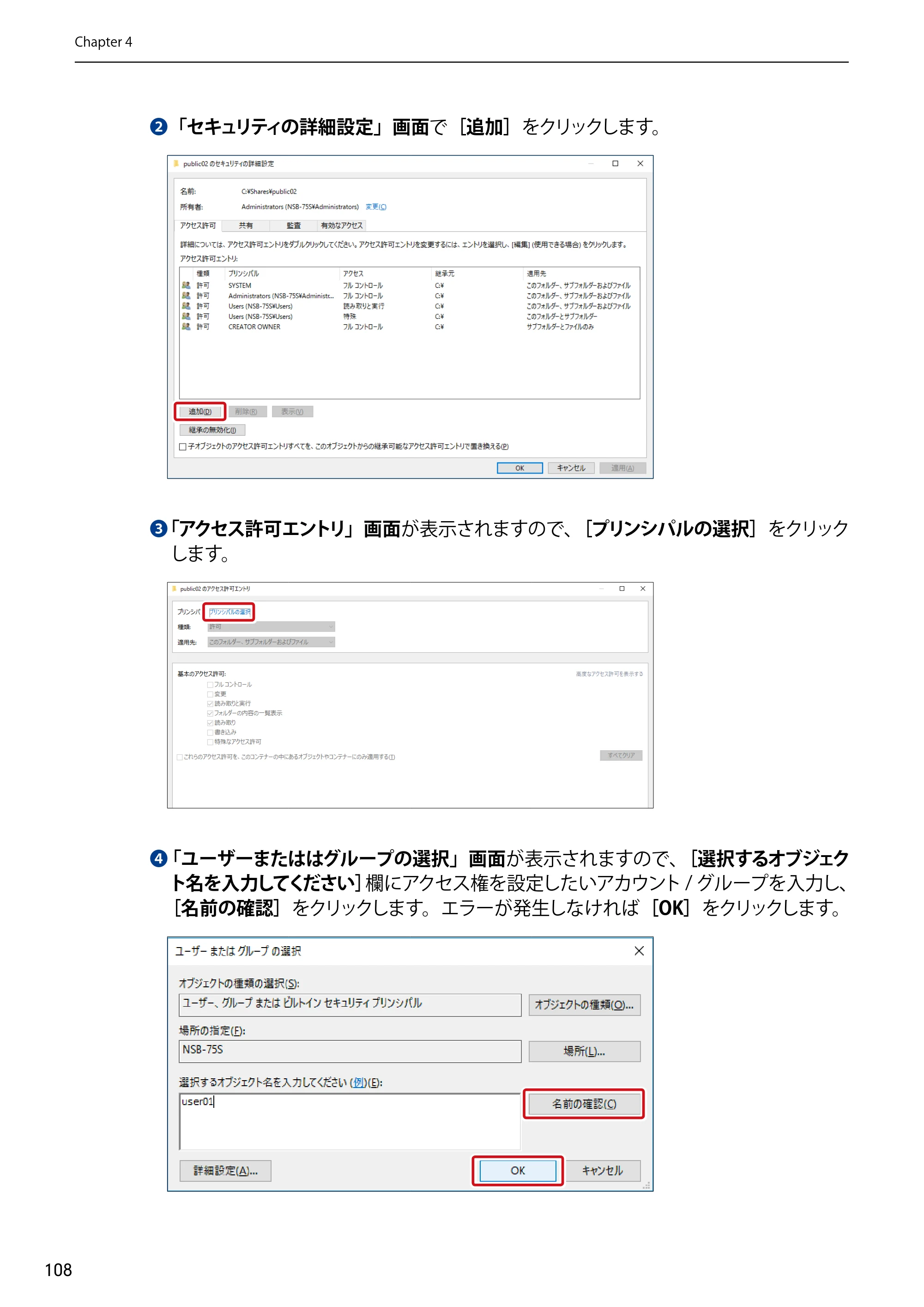This screenshot has width=924, height=1307.
Task: Switch to the 監査 tab
Action: (x=294, y=225)
